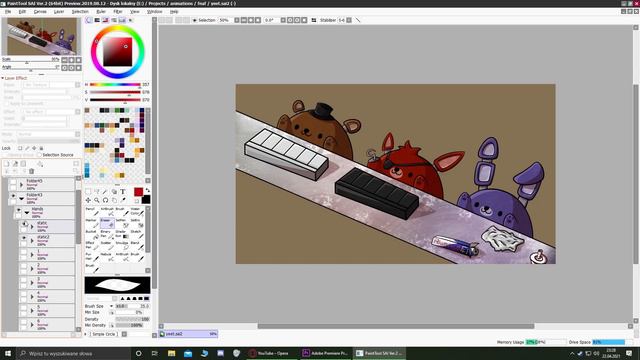
Task: Select the Eyedropper color picker tool
Action: click(123, 200)
